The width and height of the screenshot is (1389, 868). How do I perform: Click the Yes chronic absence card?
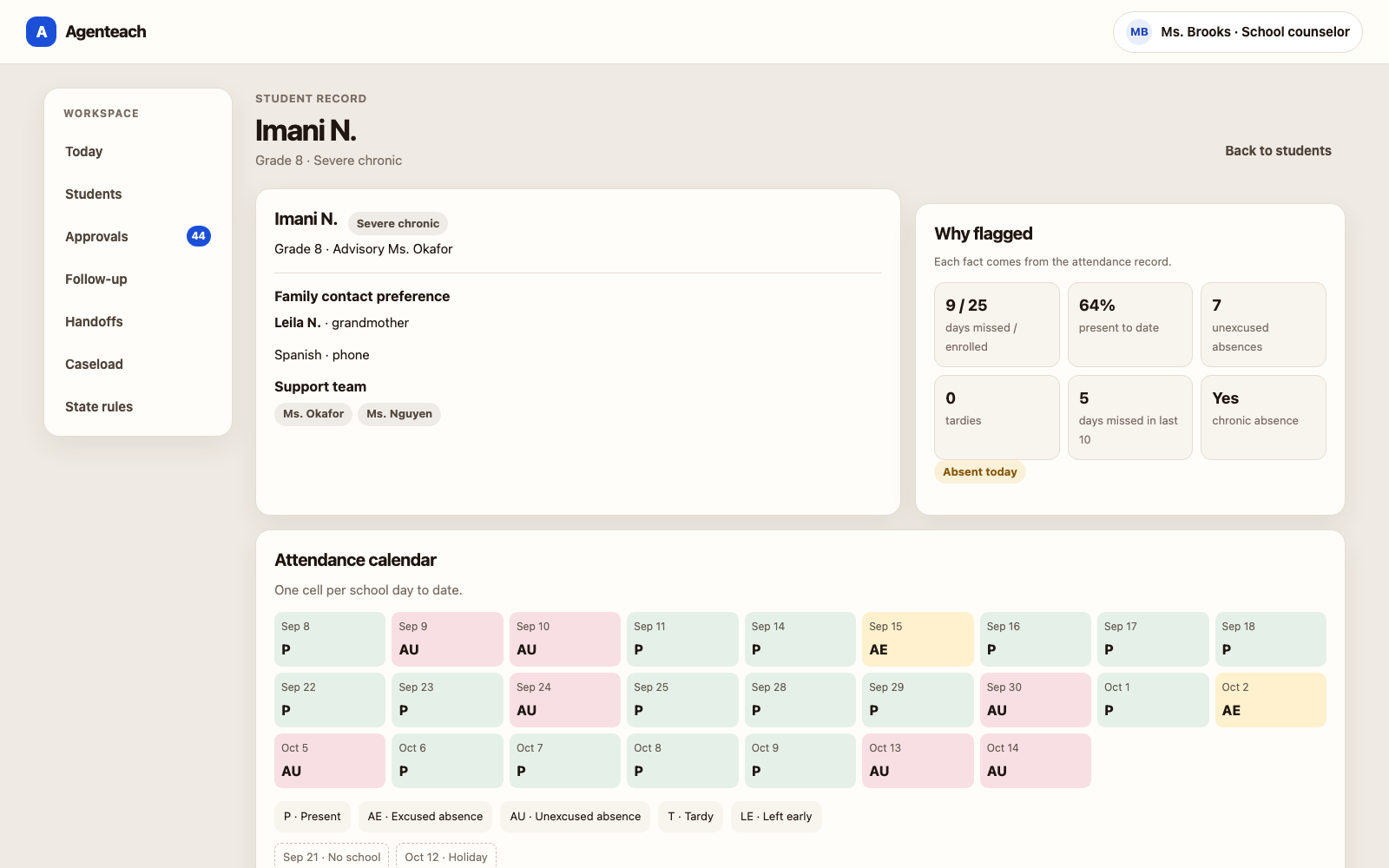(x=1263, y=418)
